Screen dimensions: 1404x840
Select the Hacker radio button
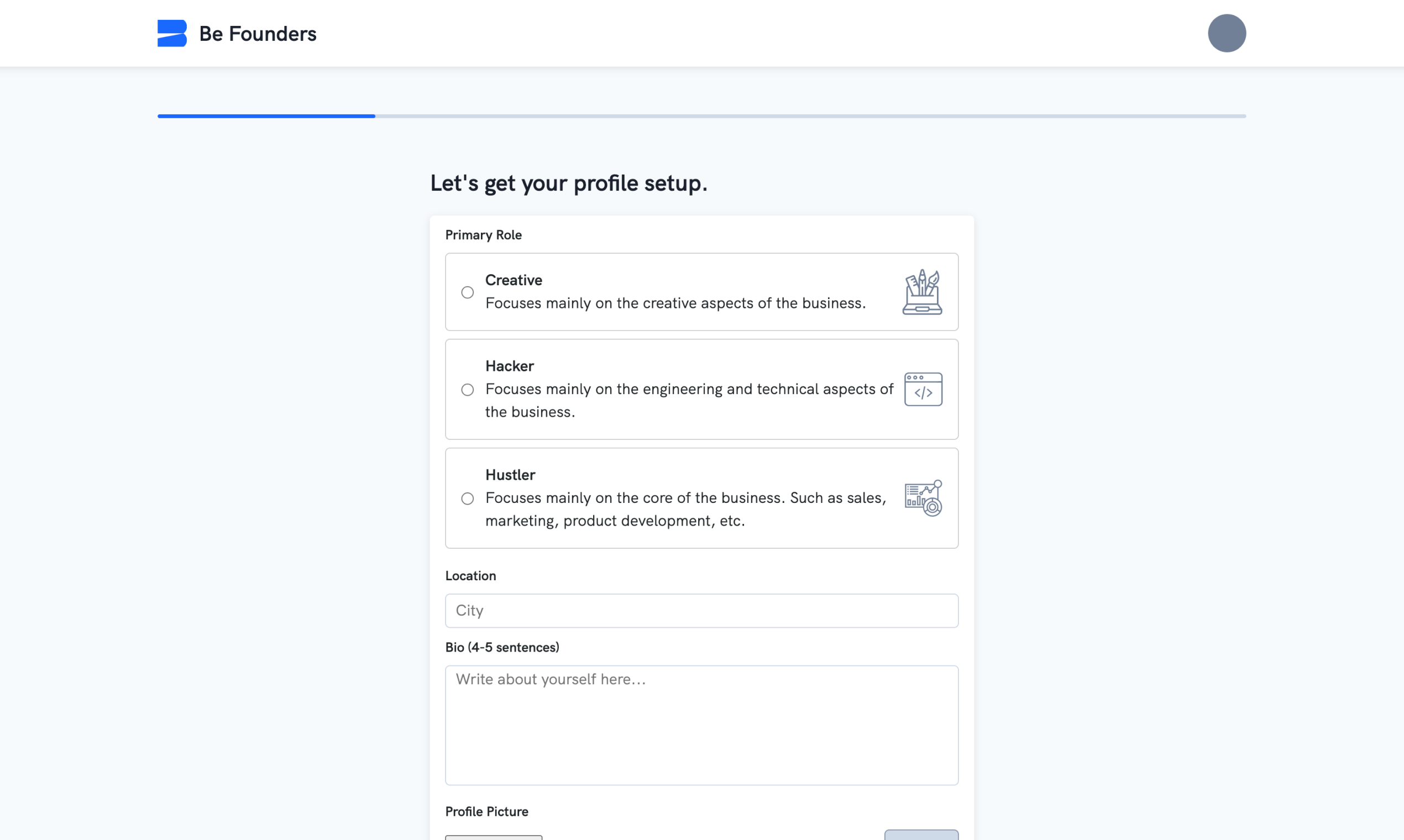click(x=467, y=390)
